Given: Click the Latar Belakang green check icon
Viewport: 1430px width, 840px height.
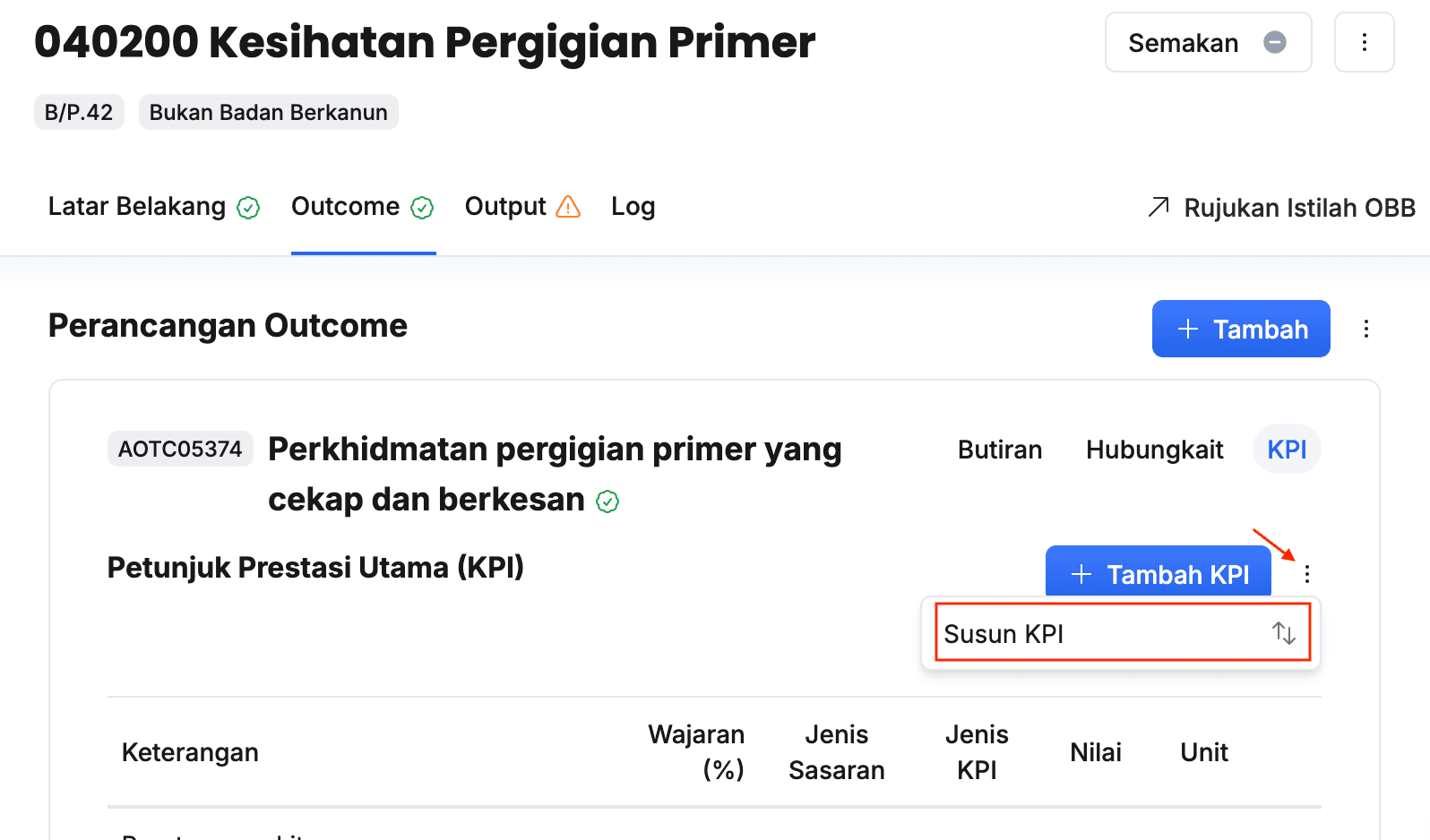Looking at the screenshot, I should [x=248, y=208].
